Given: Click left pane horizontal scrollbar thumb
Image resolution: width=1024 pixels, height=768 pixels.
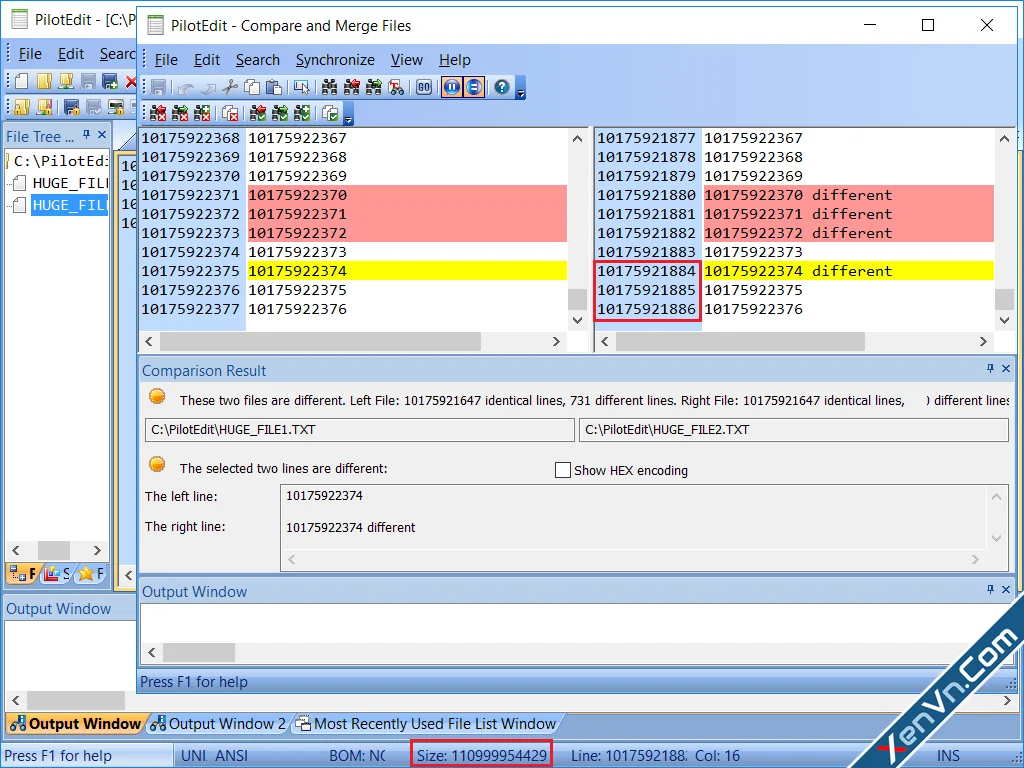Looking at the screenshot, I should click(x=320, y=341).
